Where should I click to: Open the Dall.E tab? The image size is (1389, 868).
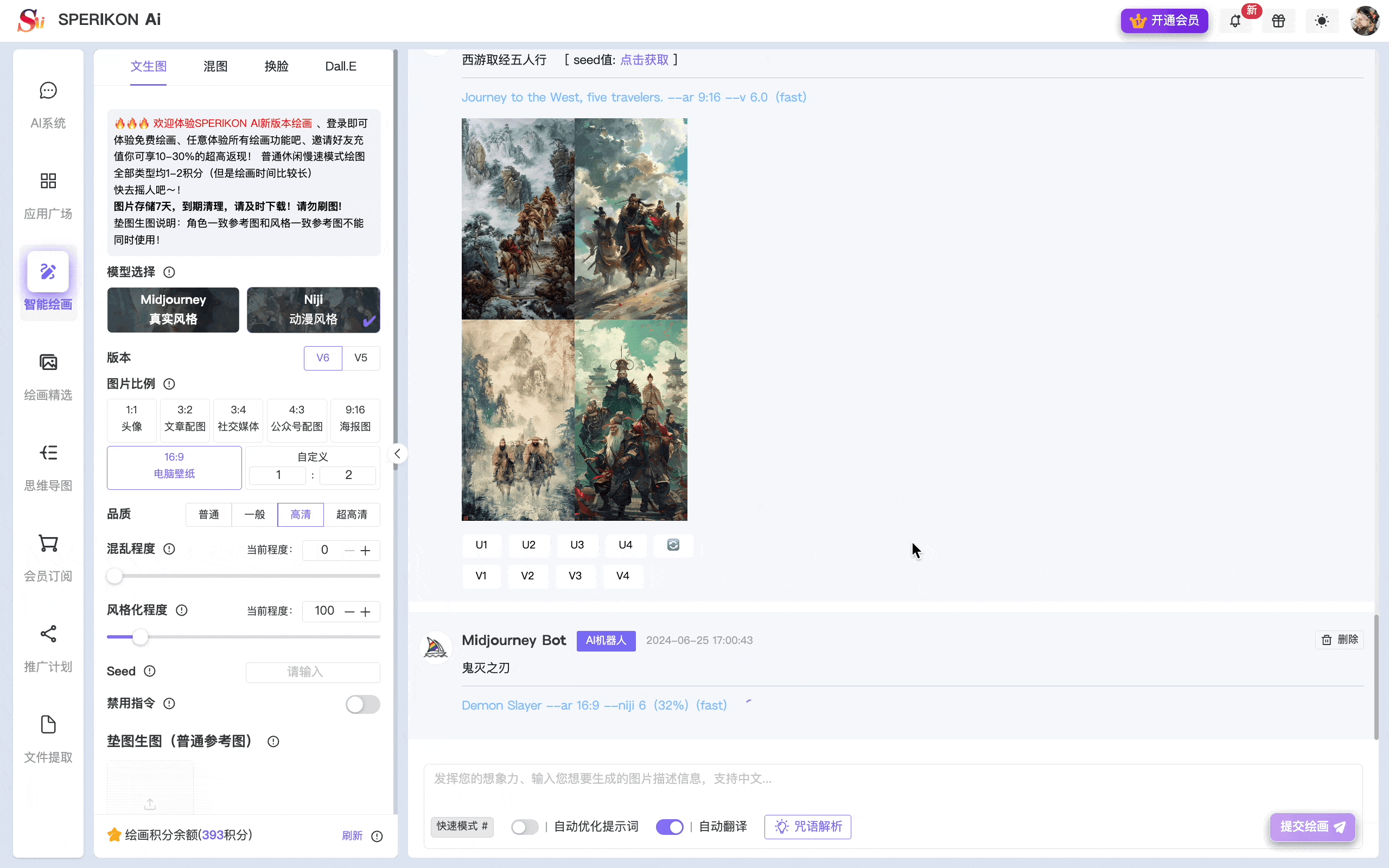click(340, 66)
